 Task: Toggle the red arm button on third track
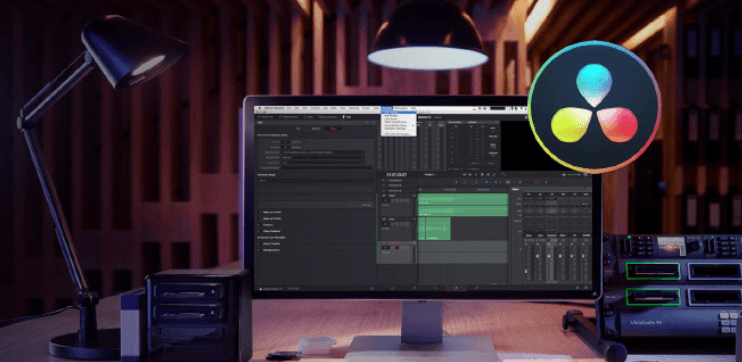(397, 247)
